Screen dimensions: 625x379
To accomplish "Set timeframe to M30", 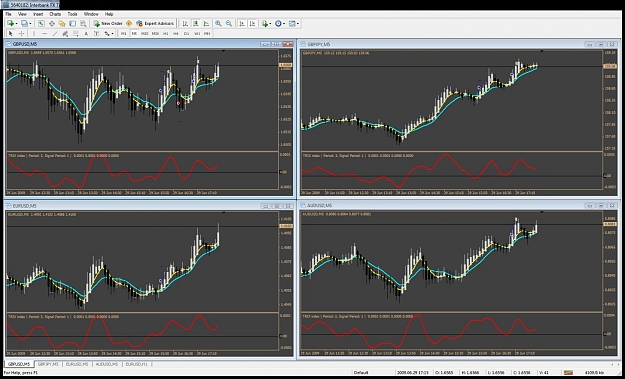I will tap(155, 33).
